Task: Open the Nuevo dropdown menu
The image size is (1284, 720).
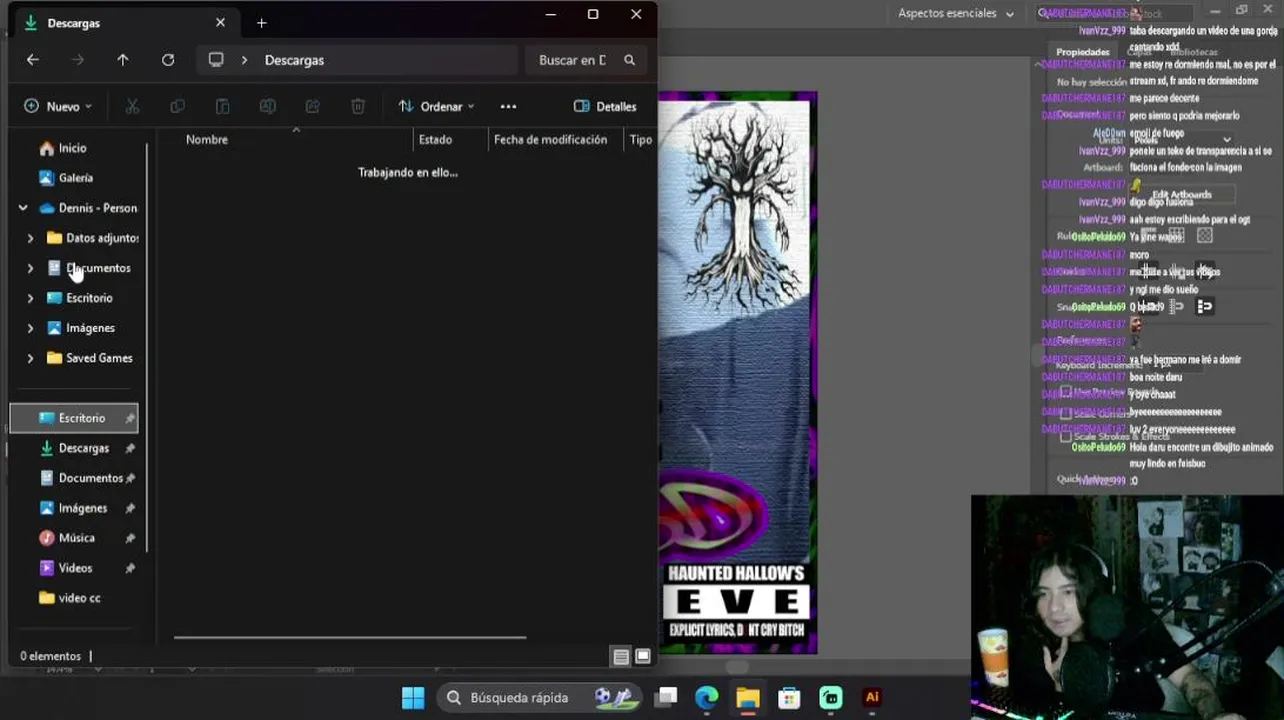Action: pyautogui.click(x=58, y=106)
